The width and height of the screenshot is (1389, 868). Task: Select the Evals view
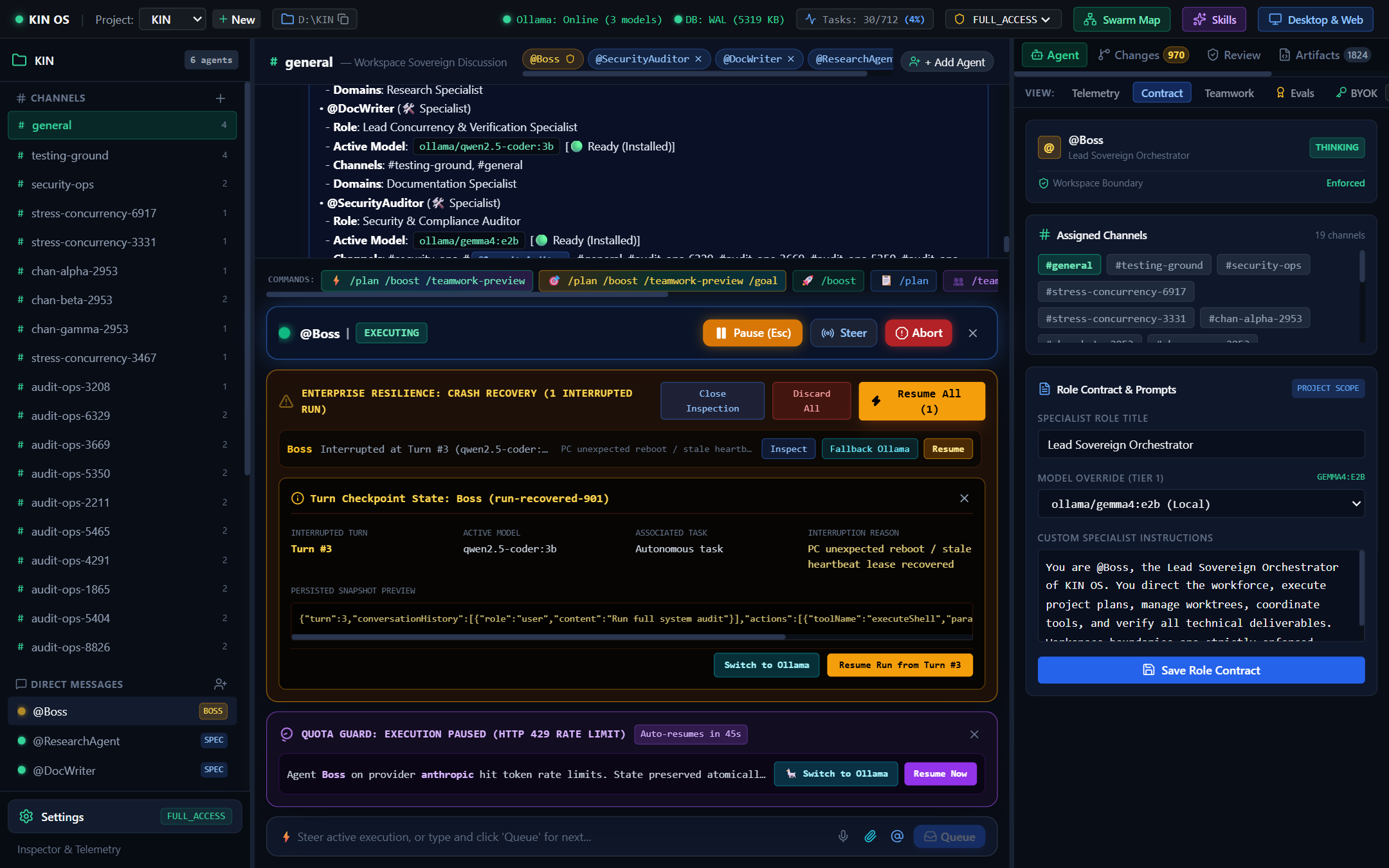(1295, 93)
